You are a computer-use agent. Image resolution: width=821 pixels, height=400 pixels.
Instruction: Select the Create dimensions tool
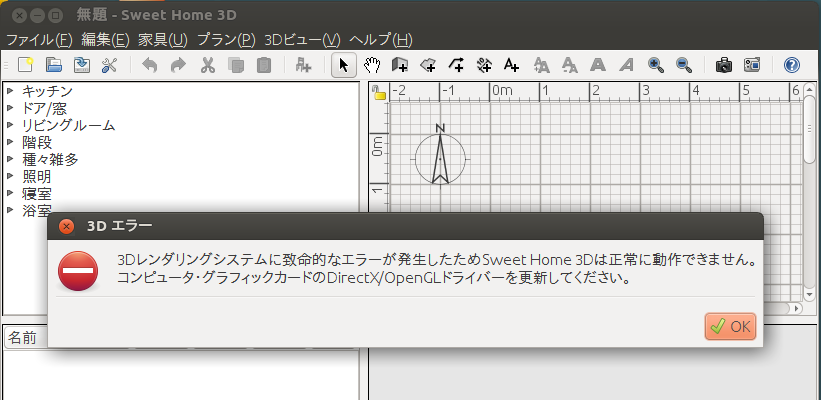click(485, 65)
